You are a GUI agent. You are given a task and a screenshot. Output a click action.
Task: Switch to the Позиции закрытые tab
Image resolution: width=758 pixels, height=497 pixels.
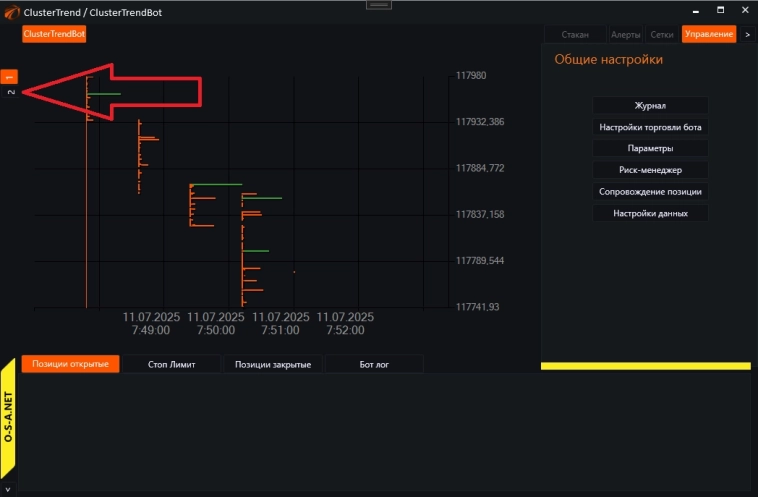(x=272, y=364)
